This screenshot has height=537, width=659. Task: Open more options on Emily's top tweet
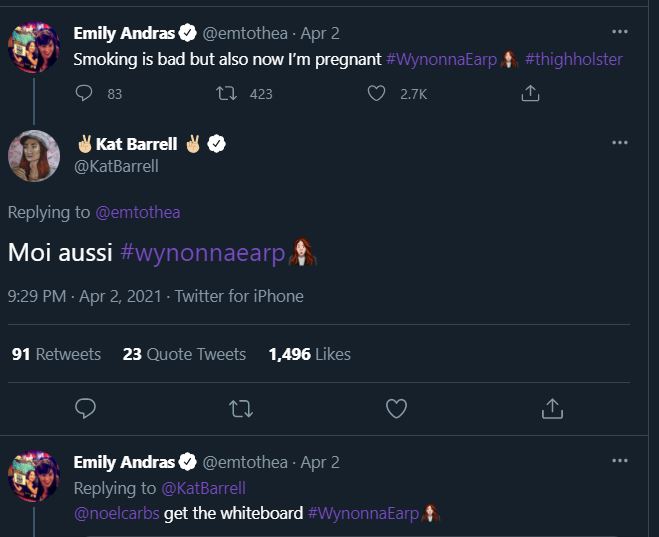tap(620, 32)
